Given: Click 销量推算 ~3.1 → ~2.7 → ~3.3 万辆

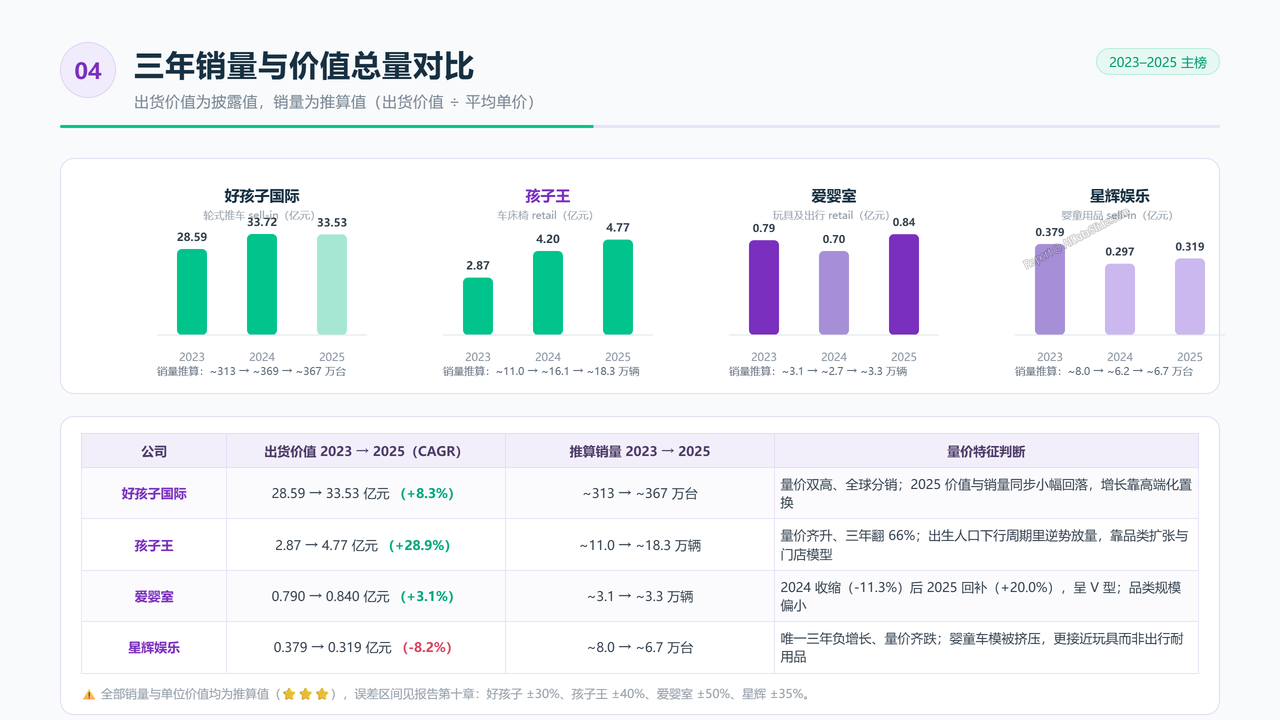Looking at the screenshot, I should (x=818, y=371).
